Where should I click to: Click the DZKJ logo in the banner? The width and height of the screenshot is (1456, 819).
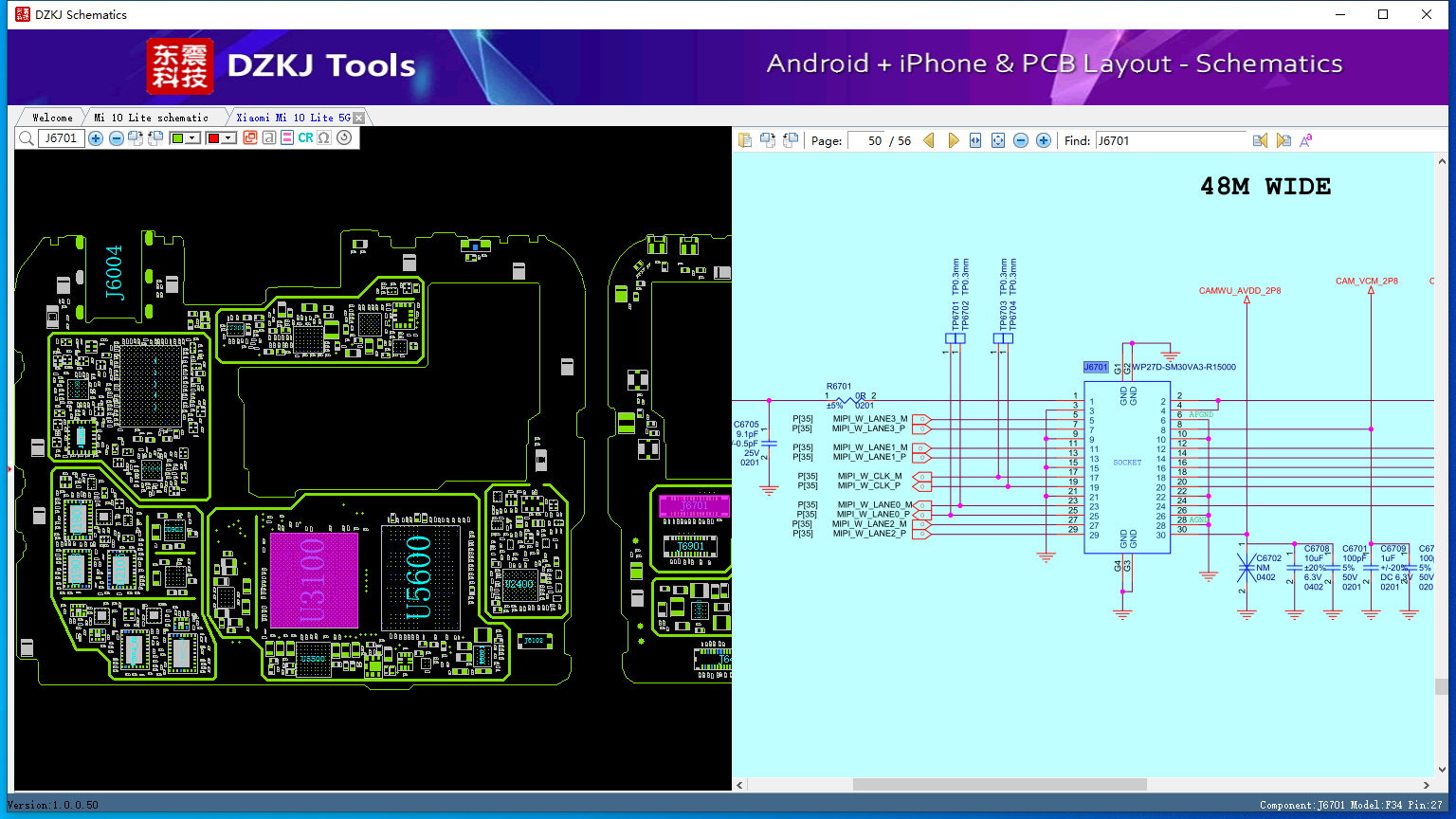tap(180, 66)
